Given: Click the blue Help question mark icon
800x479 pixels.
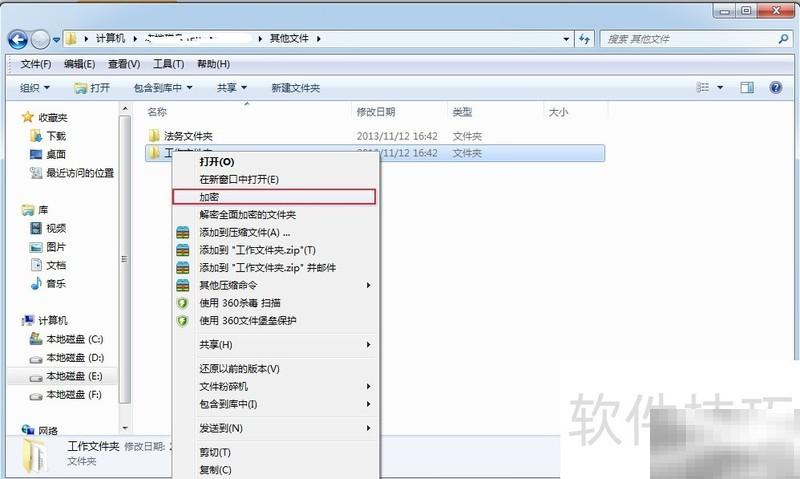Looking at the screenshot, I should [x=776, y=88].
